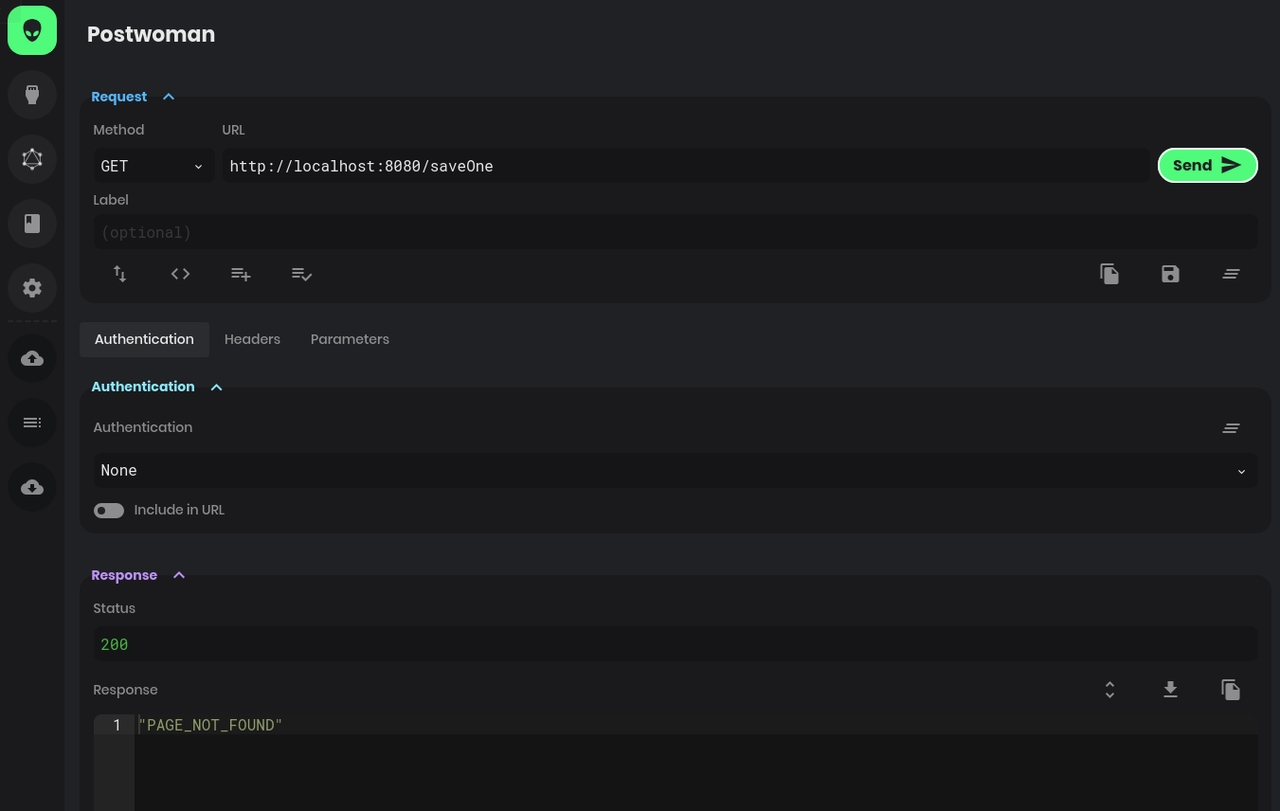The width and height of the screenshot is (1280, 811).
Task: Click line number 1 in response editor
Action: [x=117, y=725]
